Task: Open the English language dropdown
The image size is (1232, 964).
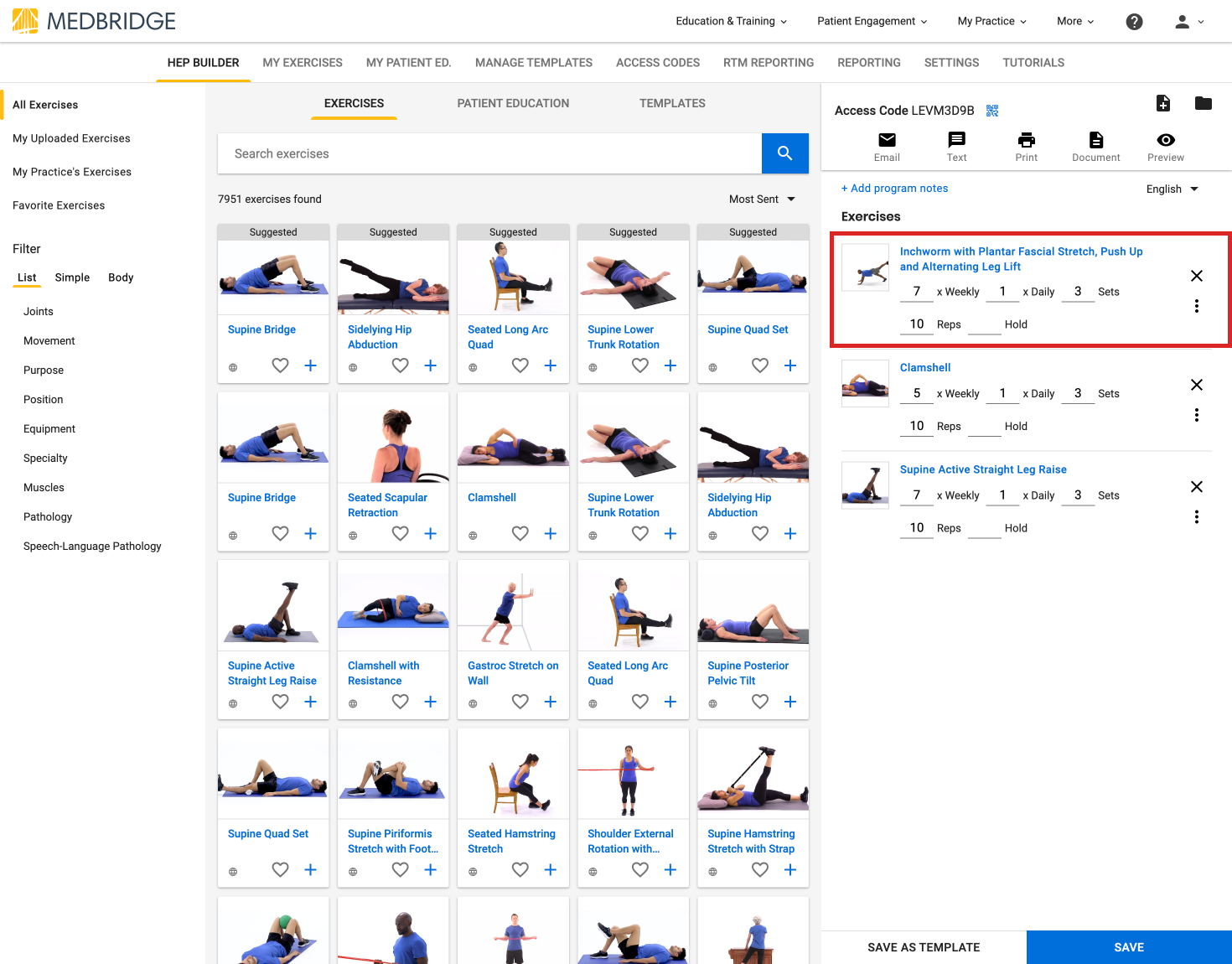Action: pyautogui.click(x=1172, y=189)
